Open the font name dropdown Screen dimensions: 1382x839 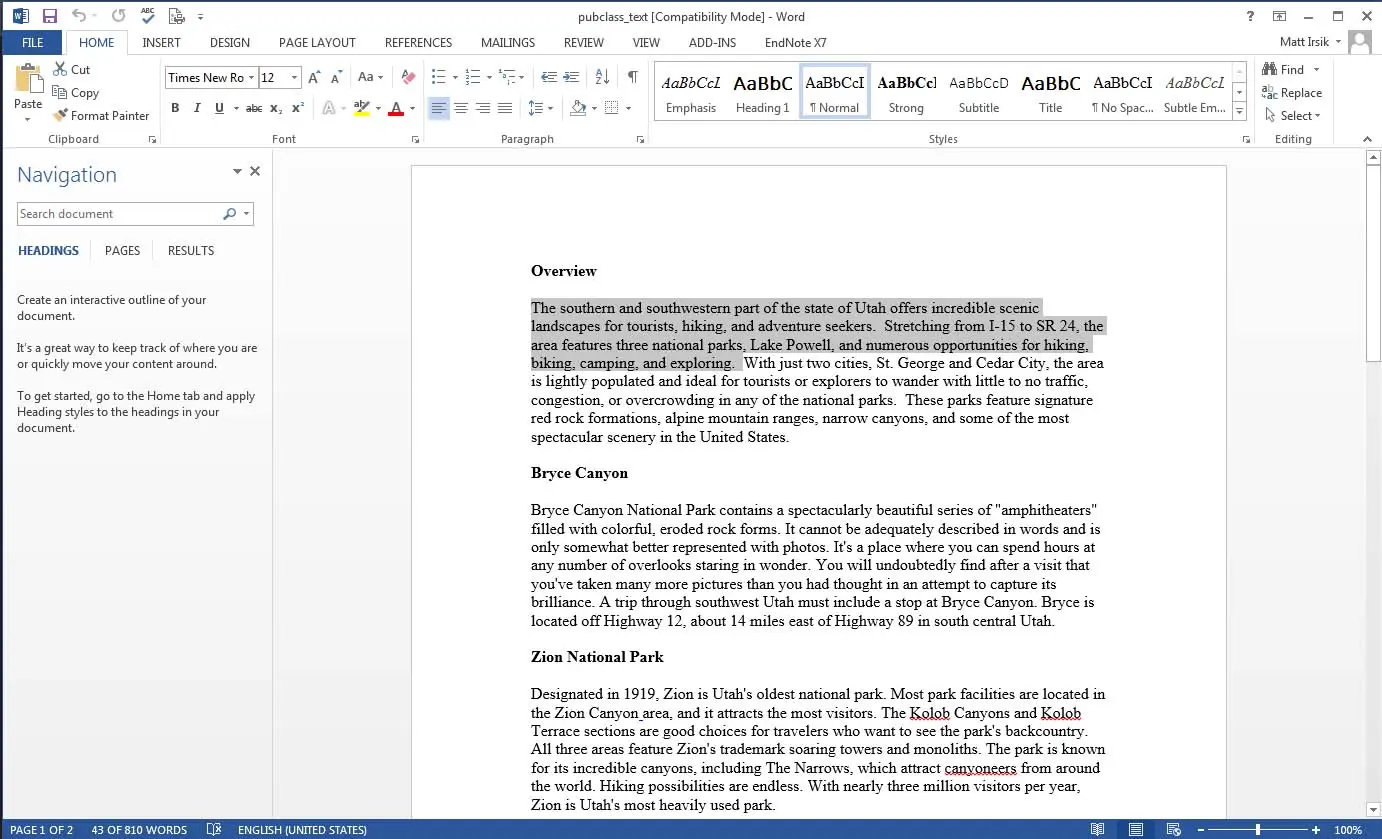coord(251,77)
